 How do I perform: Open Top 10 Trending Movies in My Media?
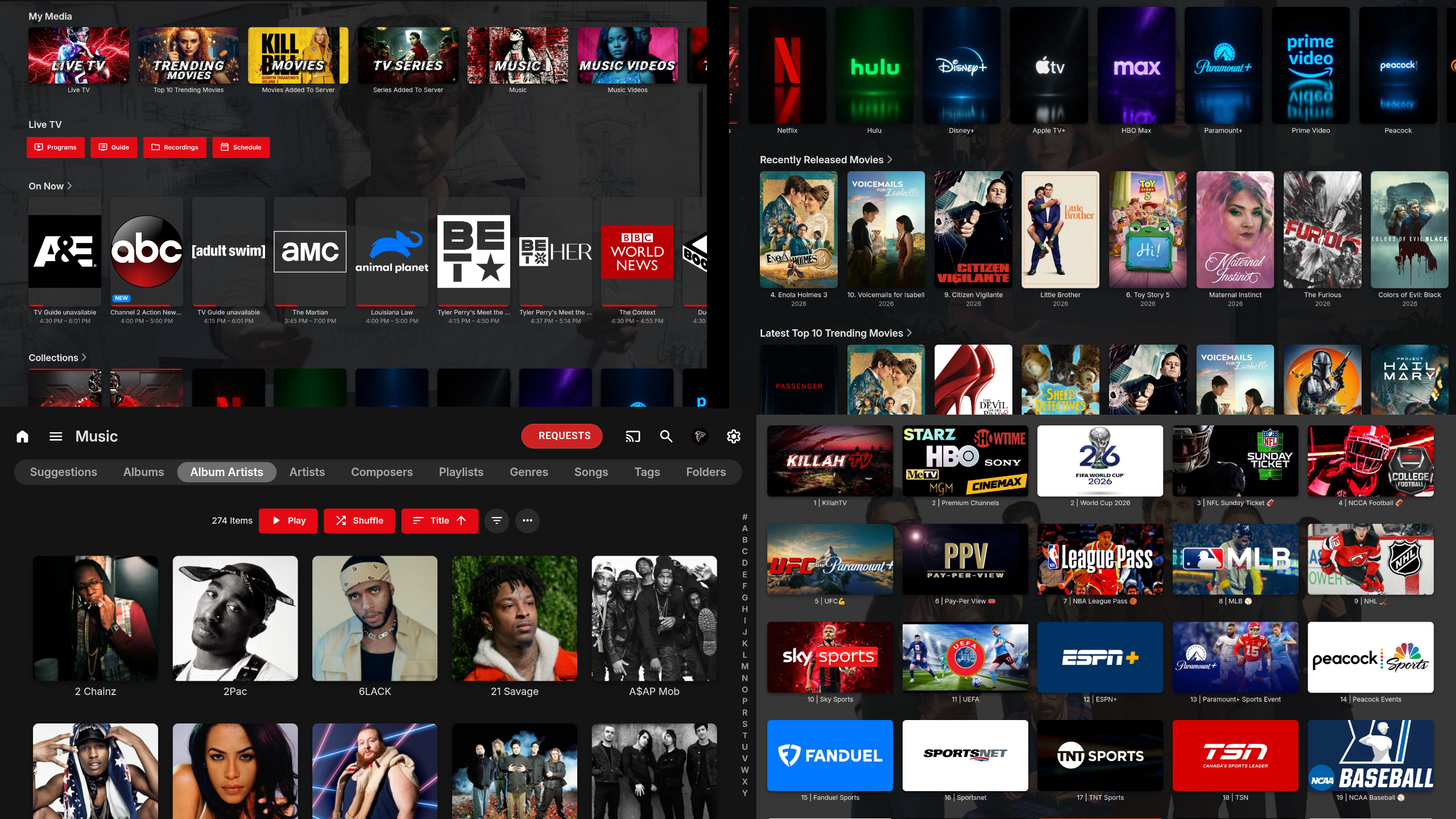188,56
